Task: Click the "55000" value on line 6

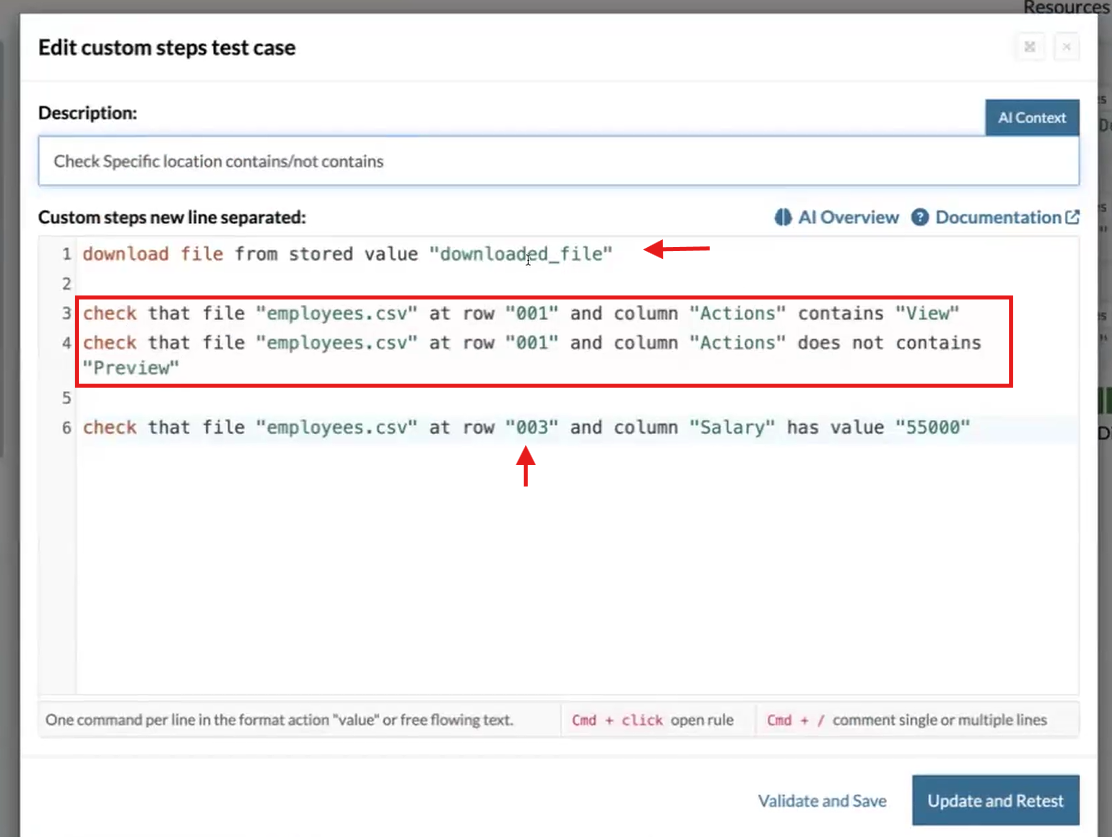Action: pyautogui.click(x=933, y=428)
